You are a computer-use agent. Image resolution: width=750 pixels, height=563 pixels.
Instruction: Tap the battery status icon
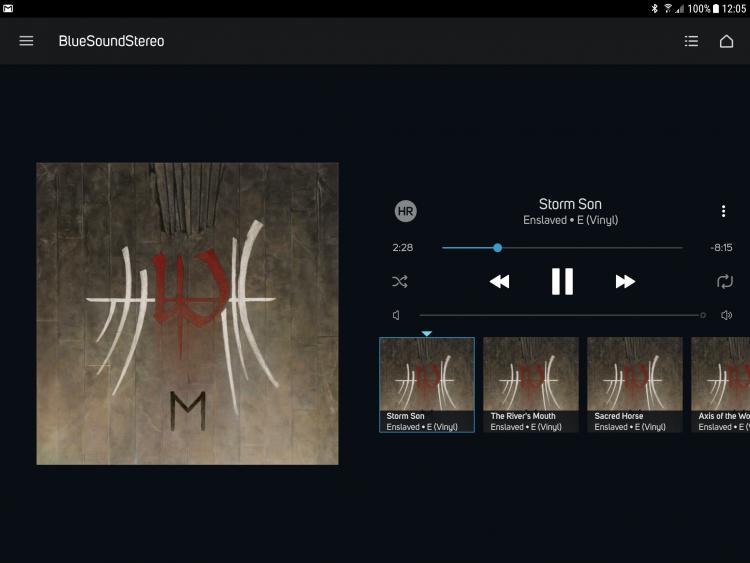coord(716,8)
